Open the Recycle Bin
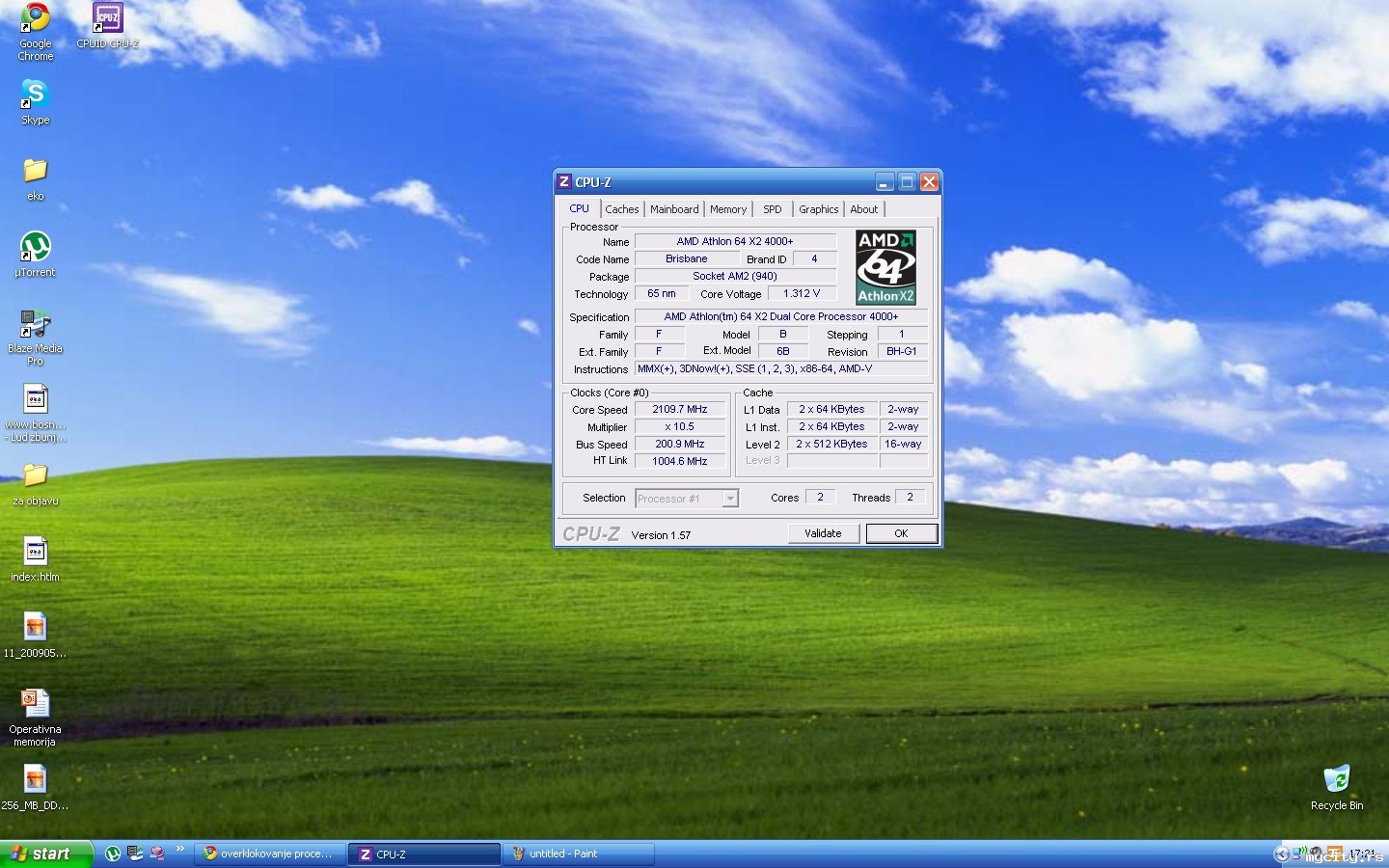This screenshot has height=868, width=1389. [x=1336, y=779]
